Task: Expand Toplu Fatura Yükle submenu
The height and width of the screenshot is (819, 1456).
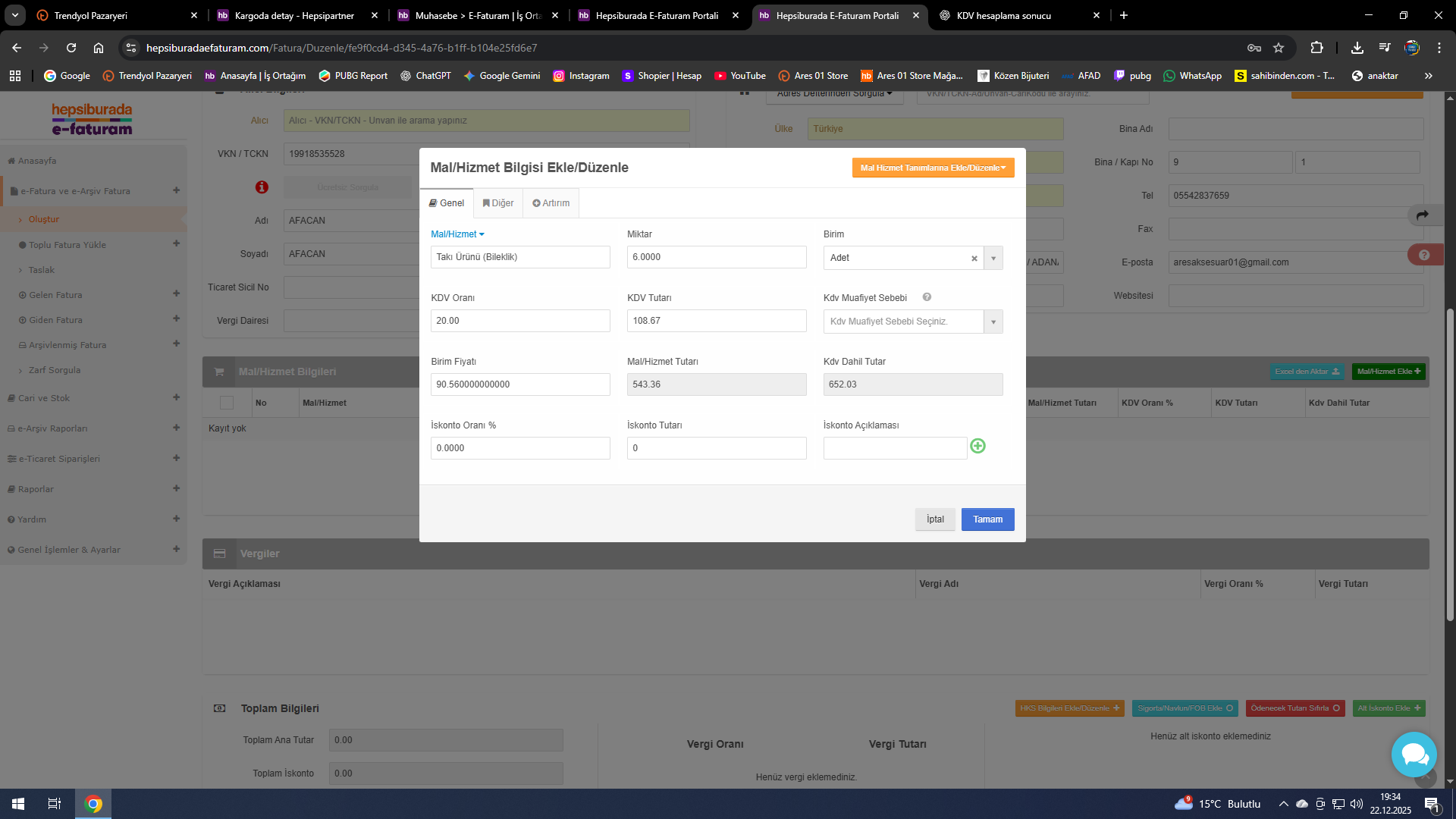Action: coord(176,243)
